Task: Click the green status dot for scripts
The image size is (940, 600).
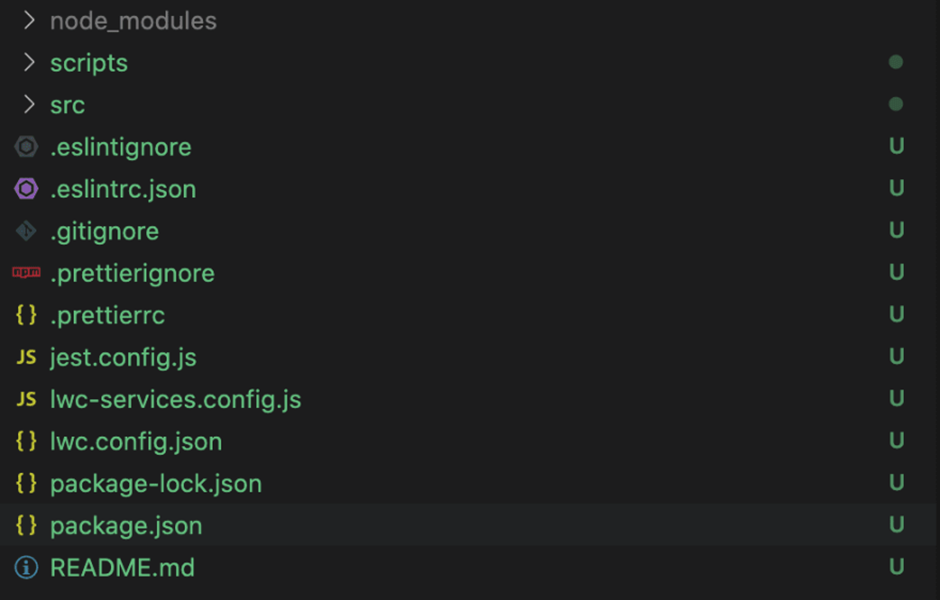Action: tap(896, 62)
